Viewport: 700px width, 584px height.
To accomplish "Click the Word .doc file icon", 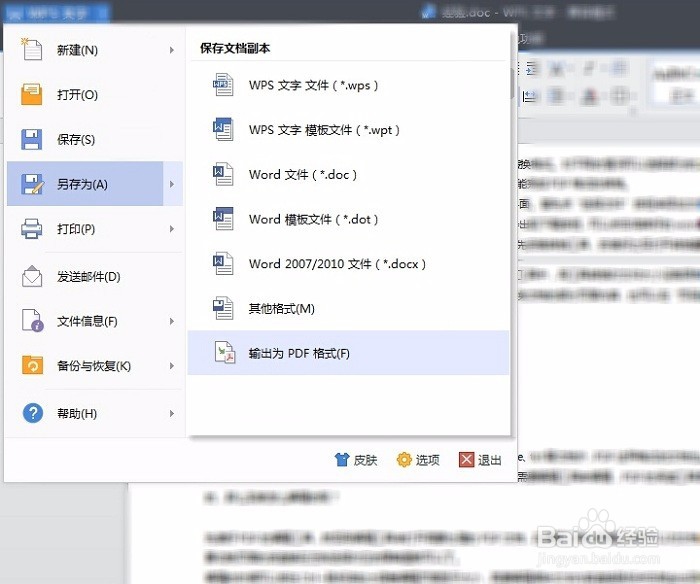I will tap(223, 174).
